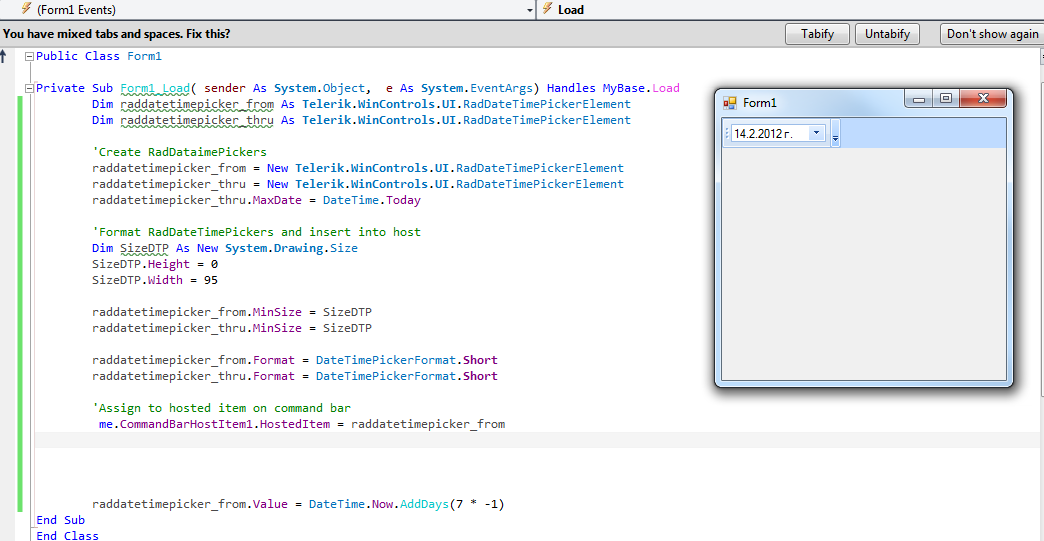This screenshot has height=541, width=1044.
Task: Click the Form1 window title text
Action: pyautogui.click(x=760, y=103)
